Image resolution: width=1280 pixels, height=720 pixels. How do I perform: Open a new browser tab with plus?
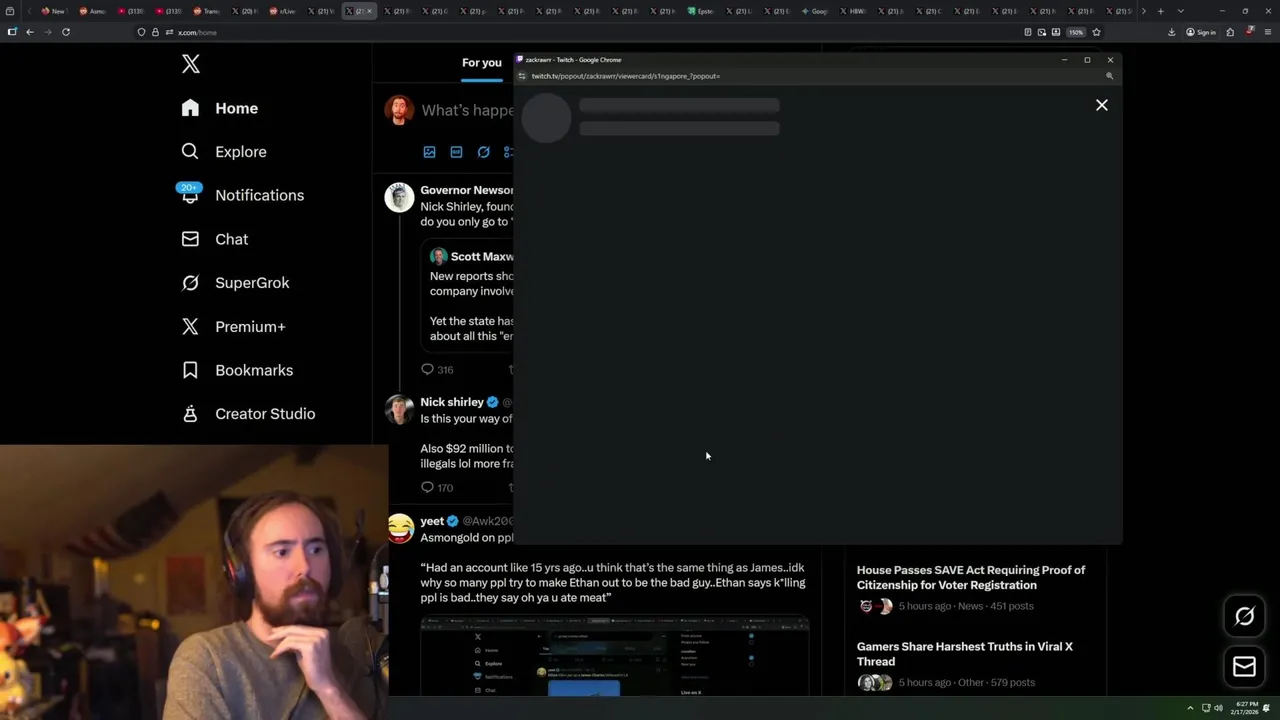coord(1160,11)
